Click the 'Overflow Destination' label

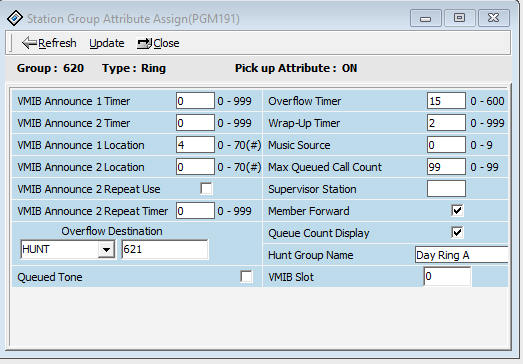pyautogui.click(x=112, y=231)
